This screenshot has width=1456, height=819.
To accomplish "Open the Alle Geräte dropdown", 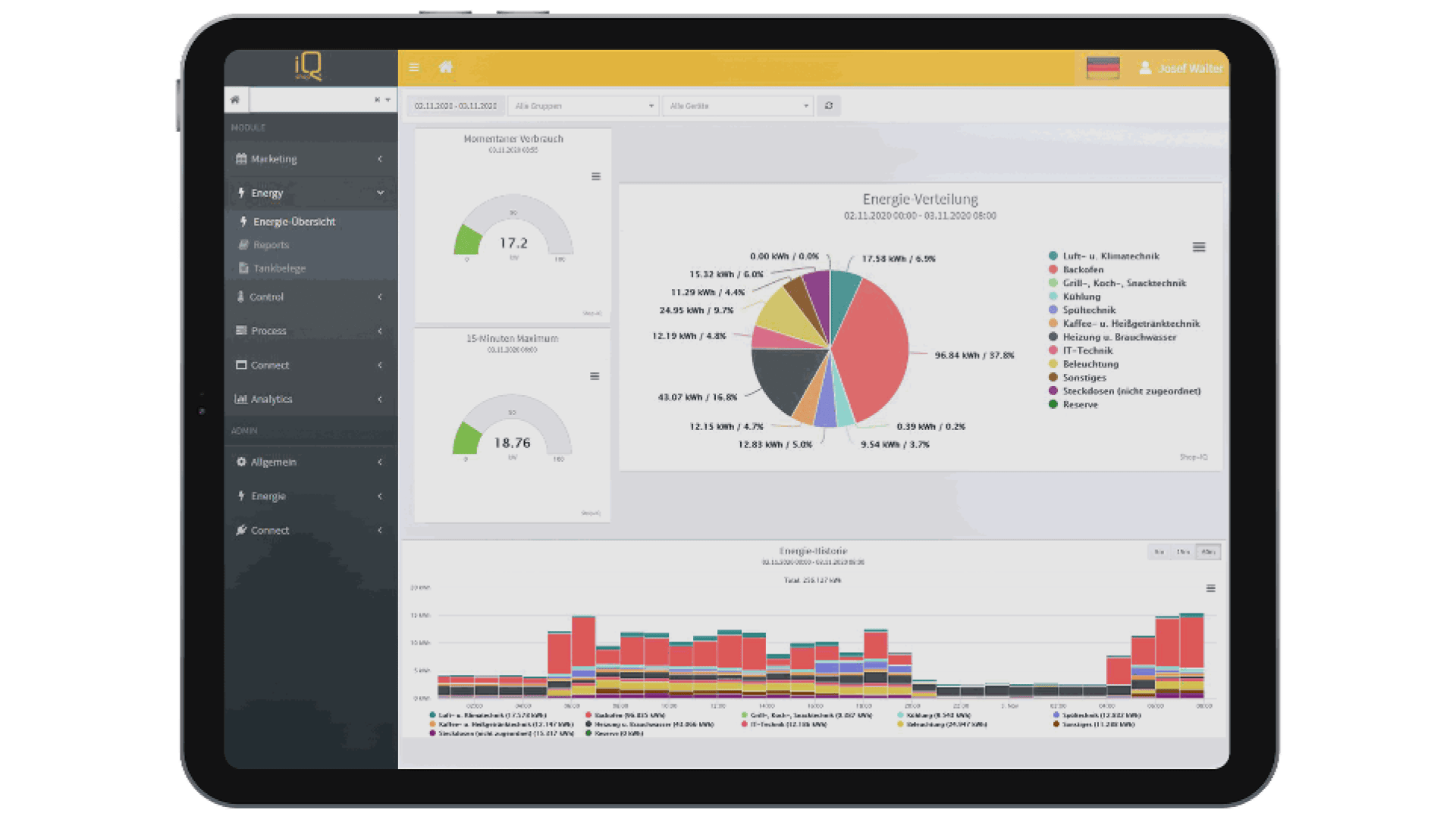I will 736,105.
